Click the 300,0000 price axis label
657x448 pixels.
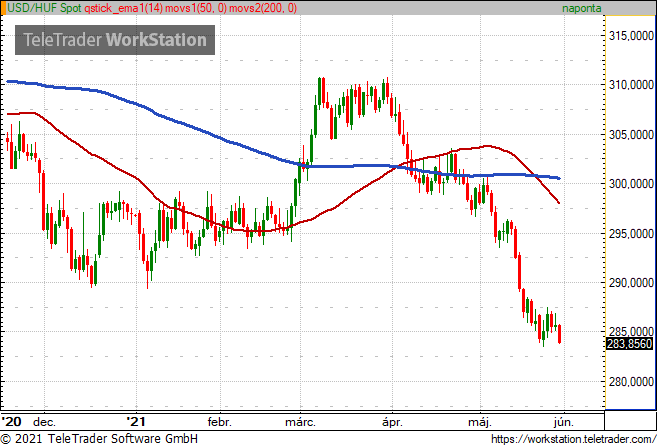point(631,184)
